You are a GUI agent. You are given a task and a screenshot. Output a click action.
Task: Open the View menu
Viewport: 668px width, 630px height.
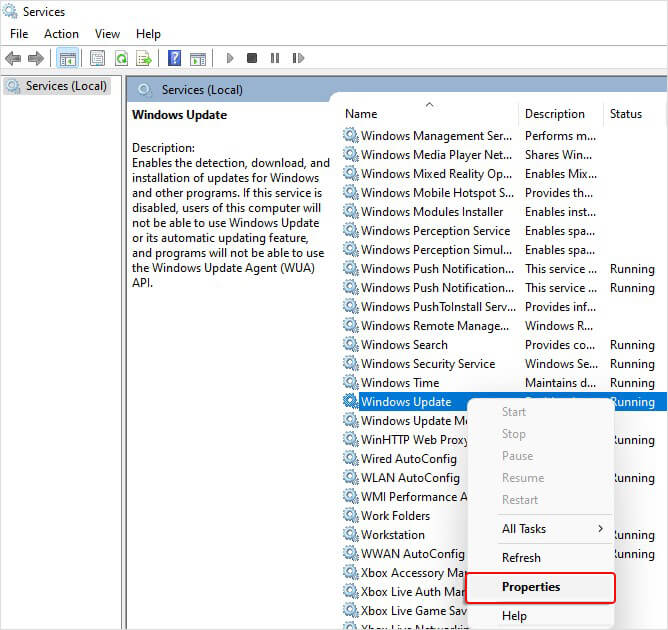(107, 34)
